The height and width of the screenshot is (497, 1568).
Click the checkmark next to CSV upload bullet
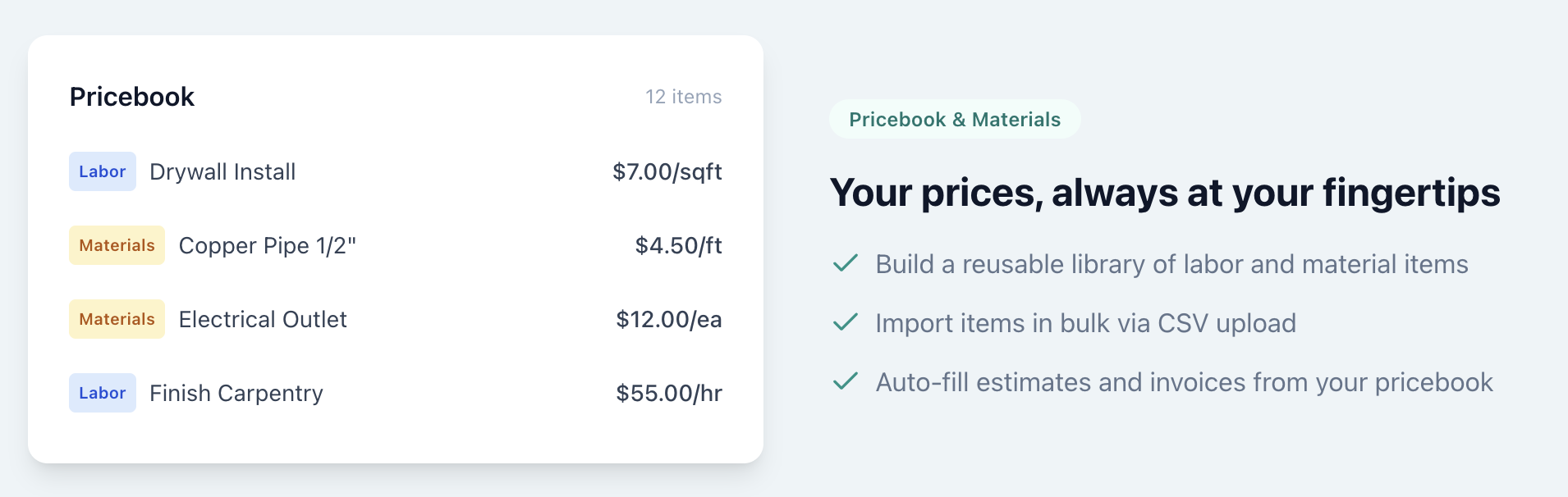click(845, 323)
